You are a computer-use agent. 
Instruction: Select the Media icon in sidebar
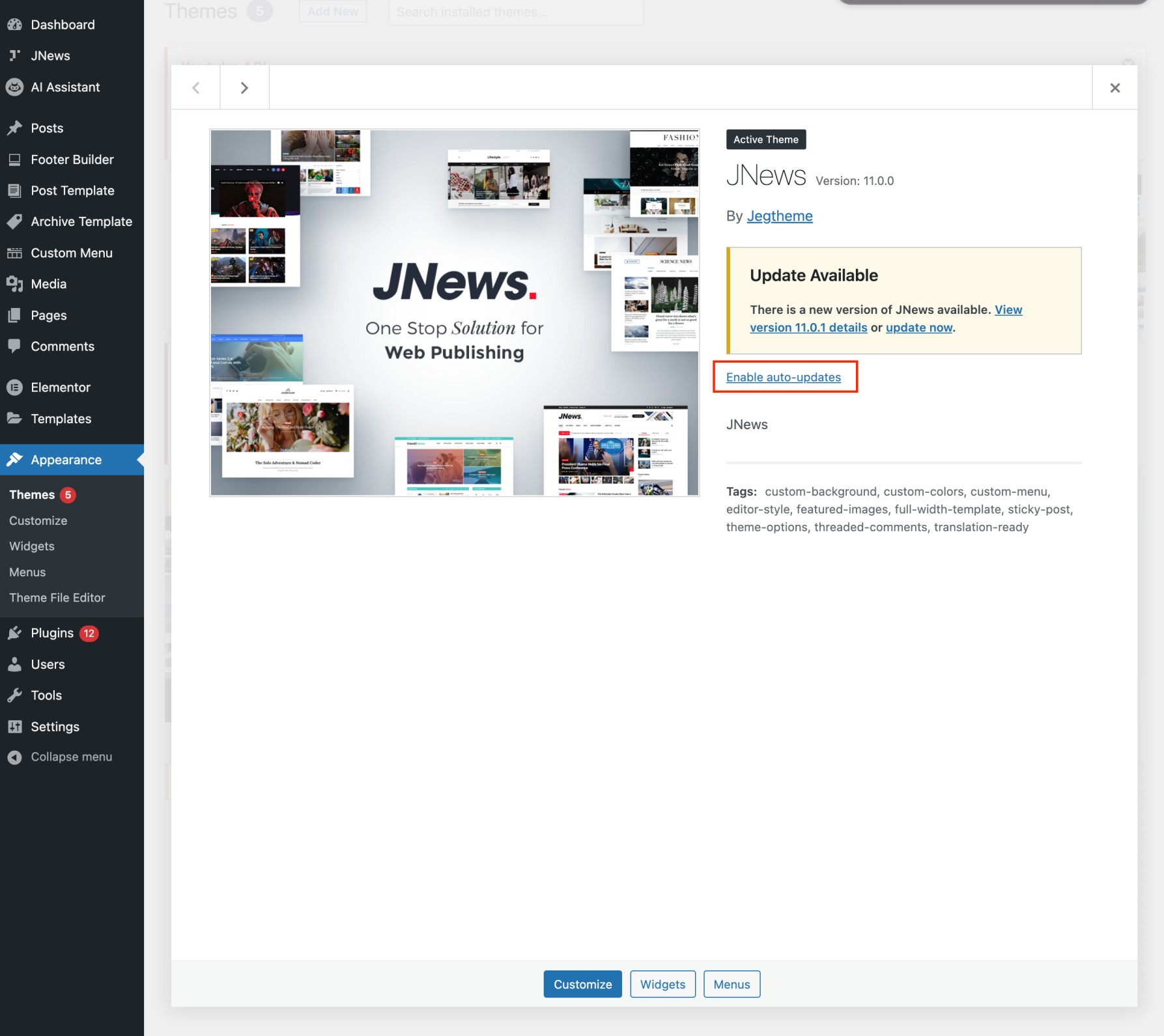(x=14, y=284)
